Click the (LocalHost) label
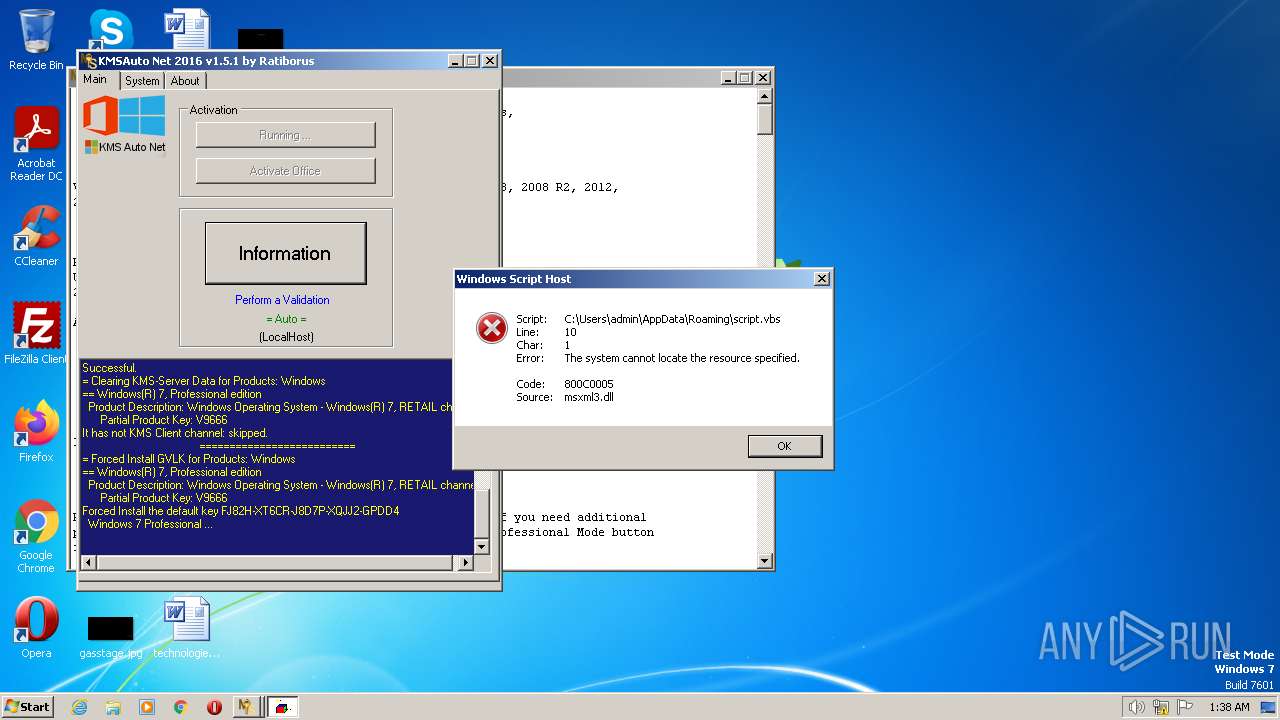Viewport: 1280px width, 720px height. click(x=286, y=337)
